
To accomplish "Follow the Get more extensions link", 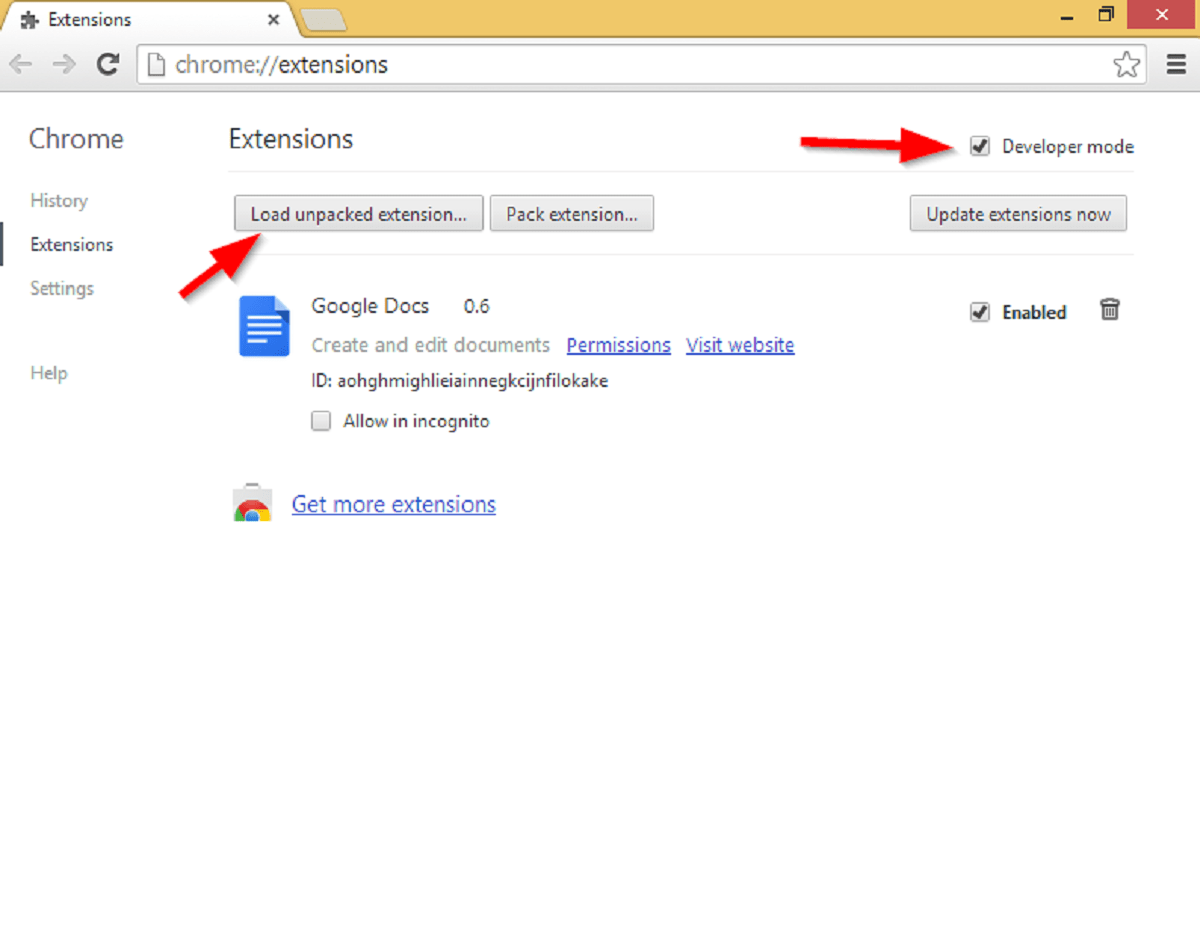I will coord(393,504).
